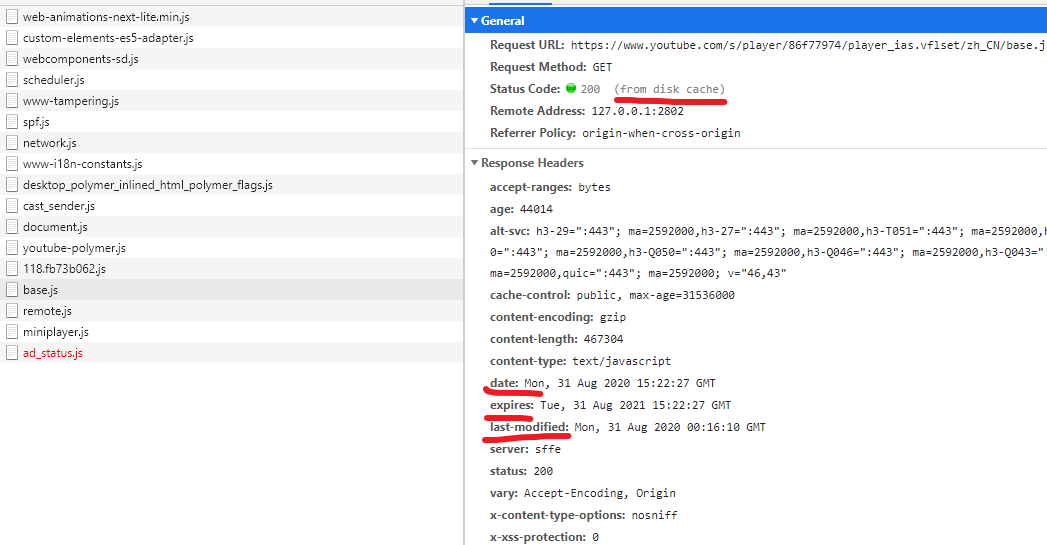Select www-i18n-constants.js in the list
1047x545 pixels.
pos(82,164)
